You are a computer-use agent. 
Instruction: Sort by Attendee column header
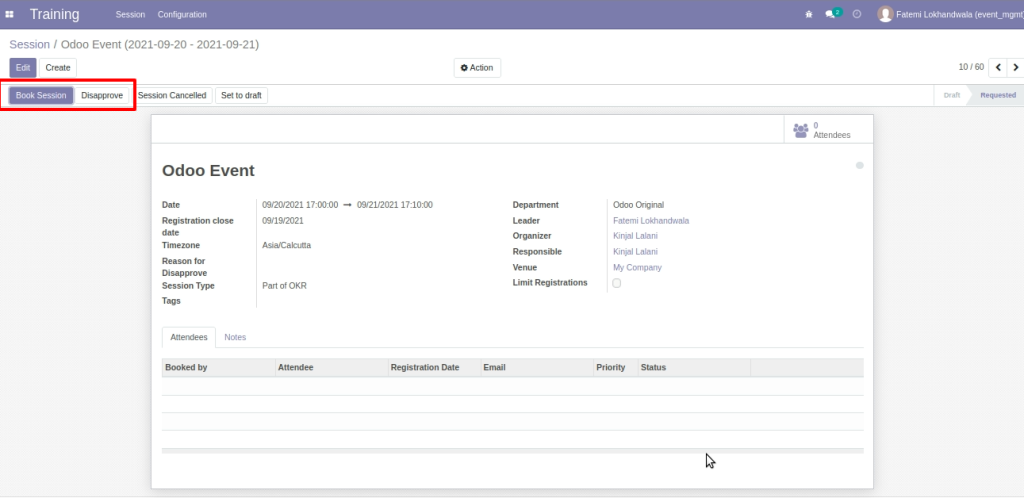pos(331,367)
